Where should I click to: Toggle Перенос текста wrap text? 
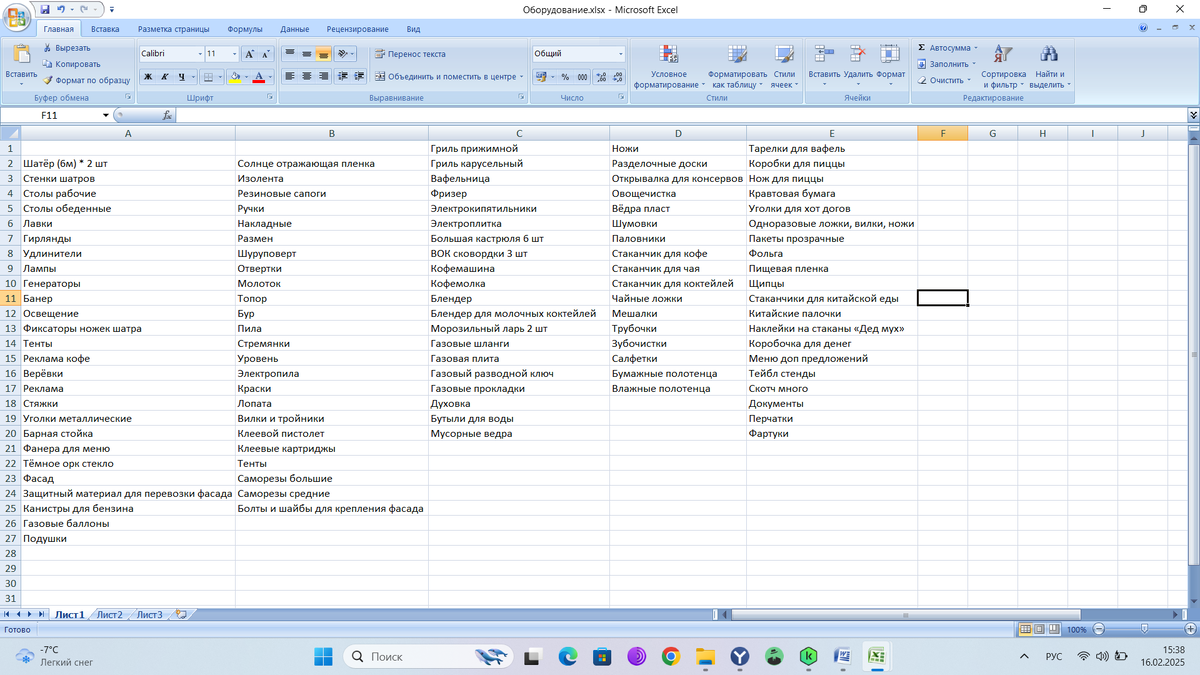tap(410, 54)
